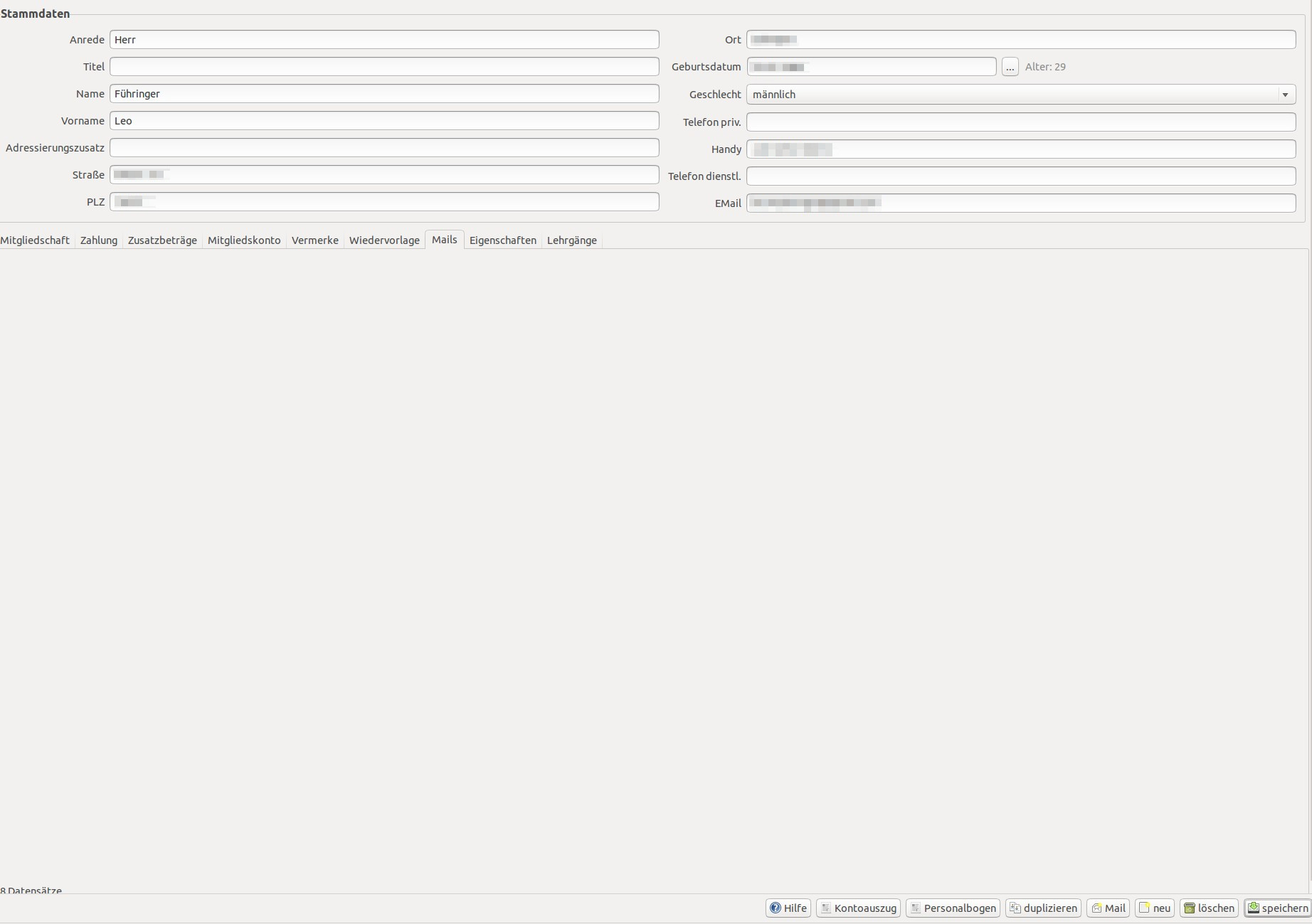Open the Kontoauszug report
Screen dimensions: 1312x924
(858, 908)
